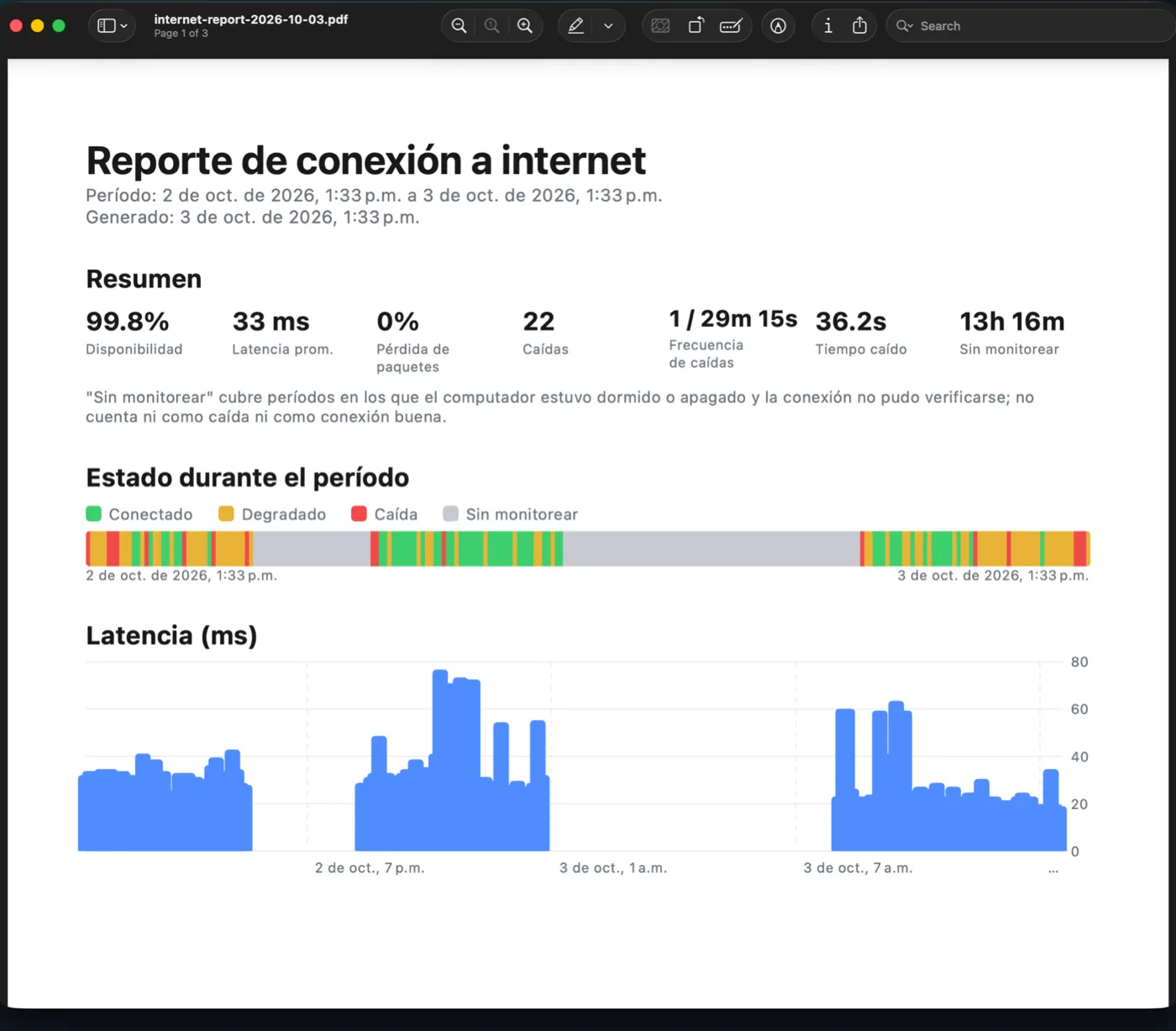Screen dimensions: 1176x1031
Task: Click the 'Page 1 of 3' indicator
Action: [181, 34]
